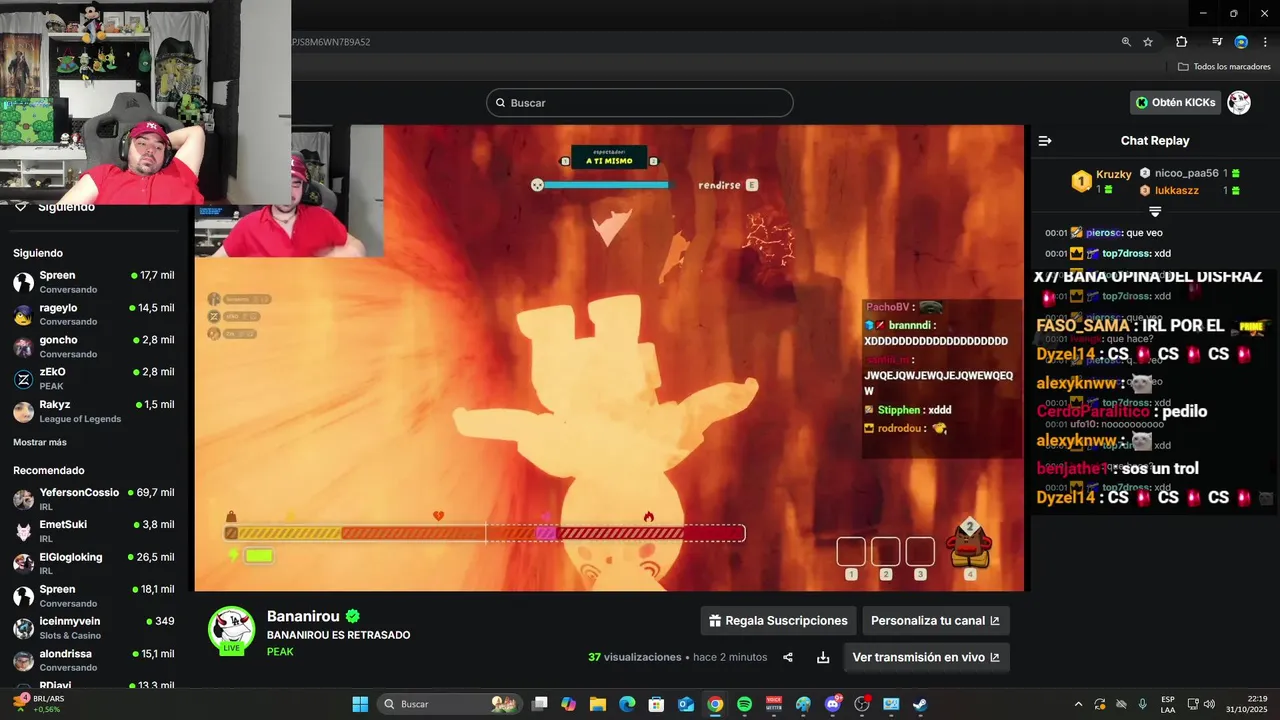Show hidden system tray icons
The width and height of the screenshot is (1280, 720).
(x=1078, y=704)
